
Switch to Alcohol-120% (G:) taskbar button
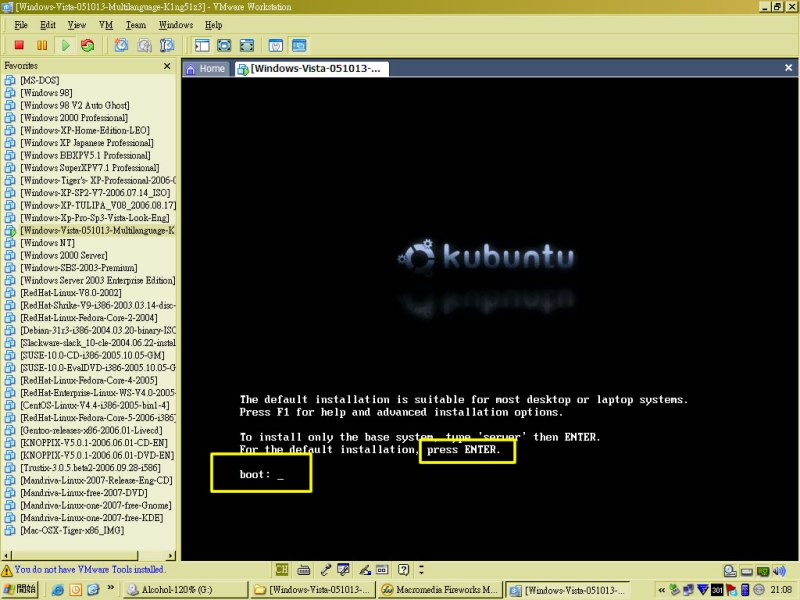click(185, 590)
